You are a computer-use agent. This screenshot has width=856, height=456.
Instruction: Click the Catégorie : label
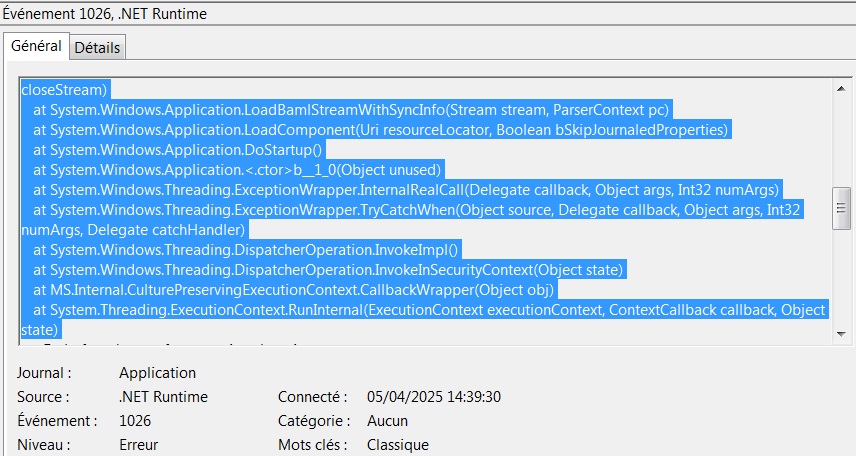[314, 421]
